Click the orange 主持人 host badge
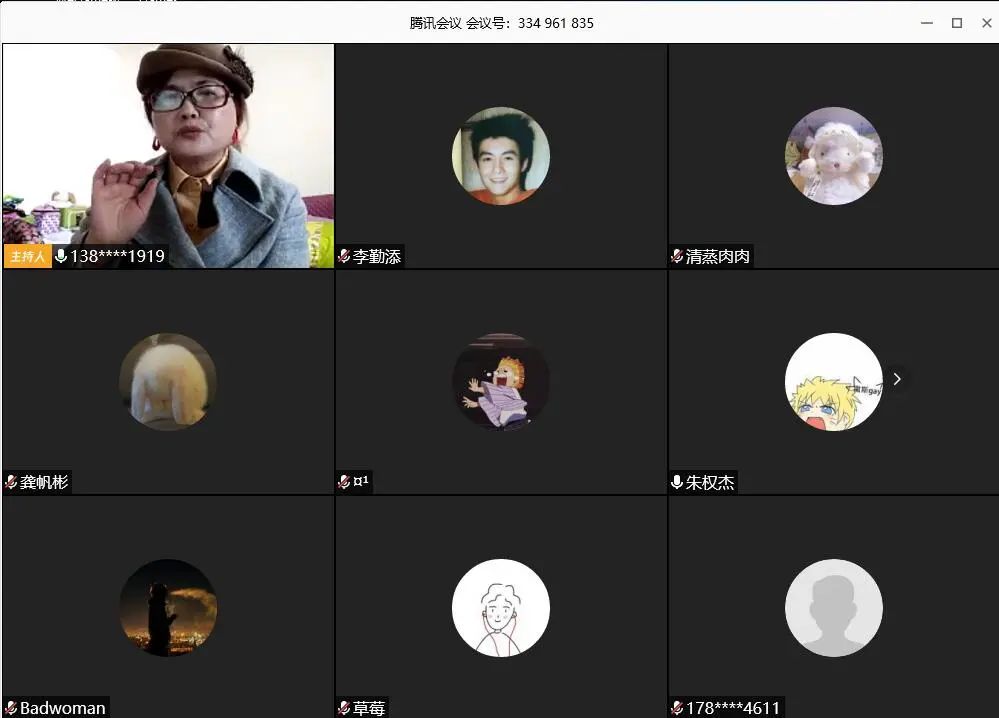The width and height of the screenshot is (999, 718). tap(27, 257)
